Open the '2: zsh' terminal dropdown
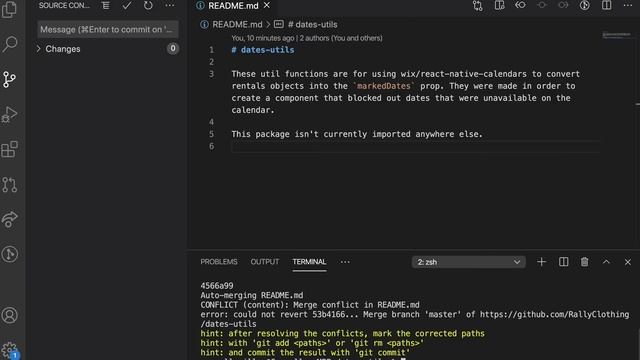The height and width of the screenshot is (360, 640). [469, 262]
